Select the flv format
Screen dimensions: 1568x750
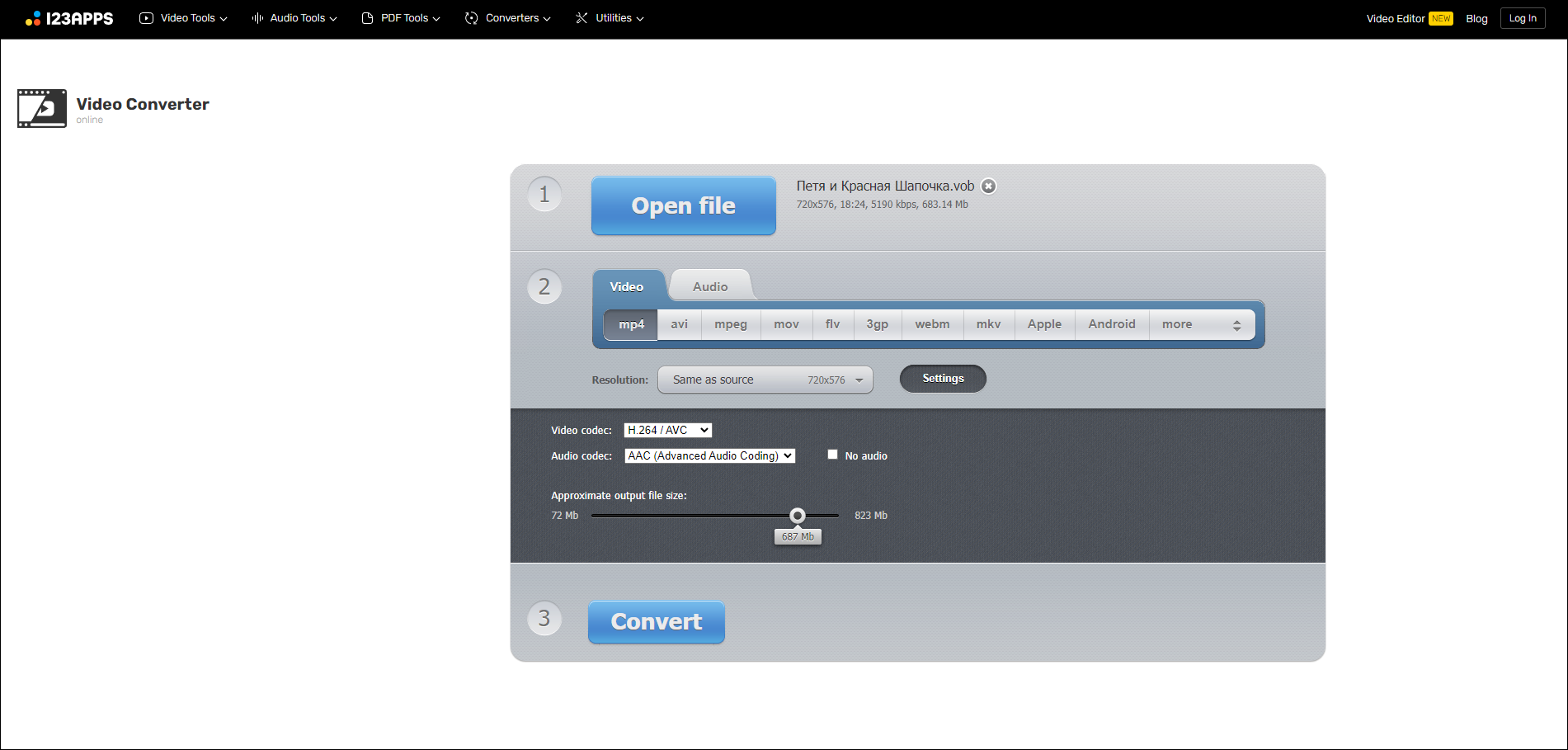(x=833, y=324)
